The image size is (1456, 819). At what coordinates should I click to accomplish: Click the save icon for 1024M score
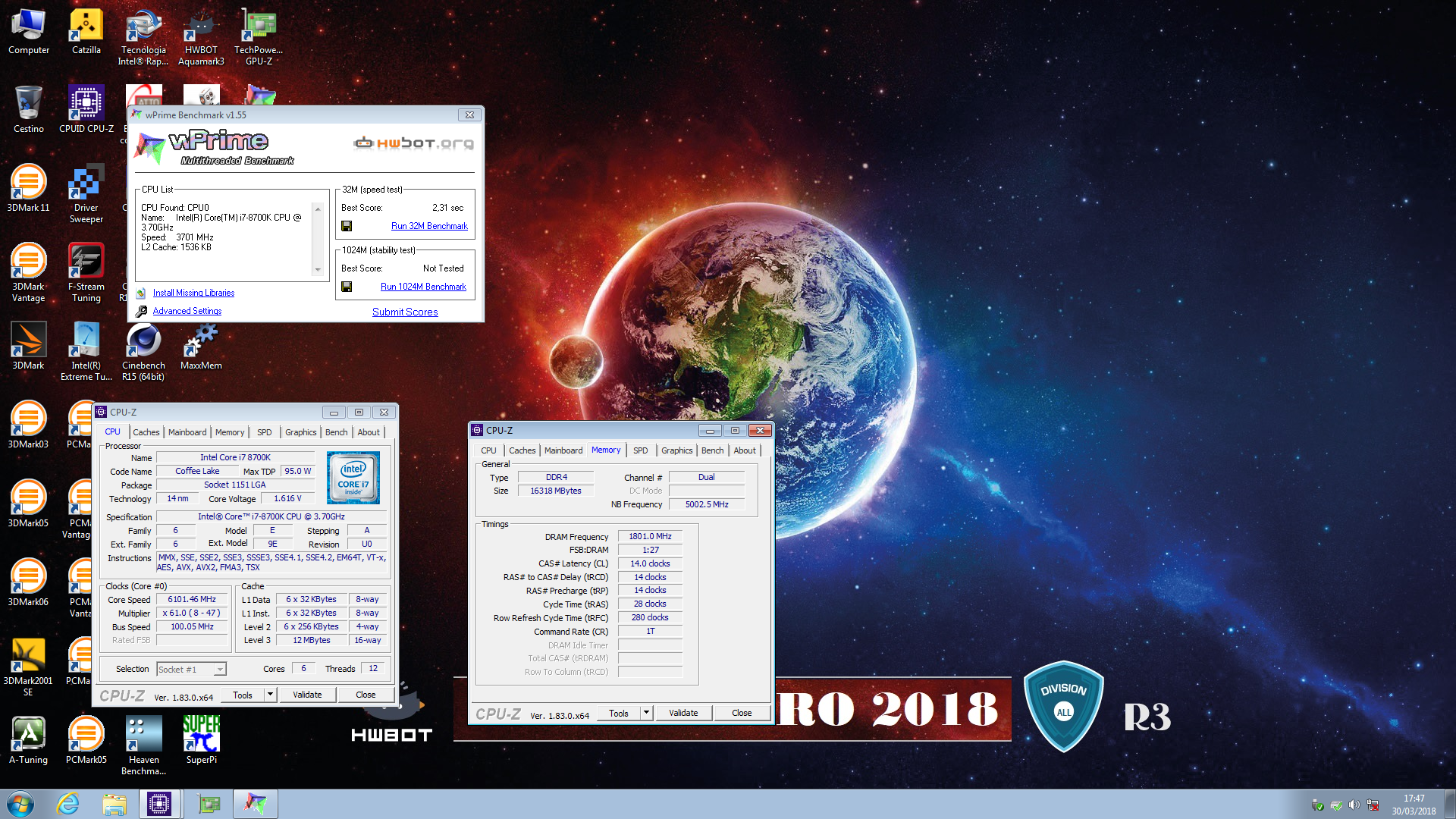tap(347, 287)
